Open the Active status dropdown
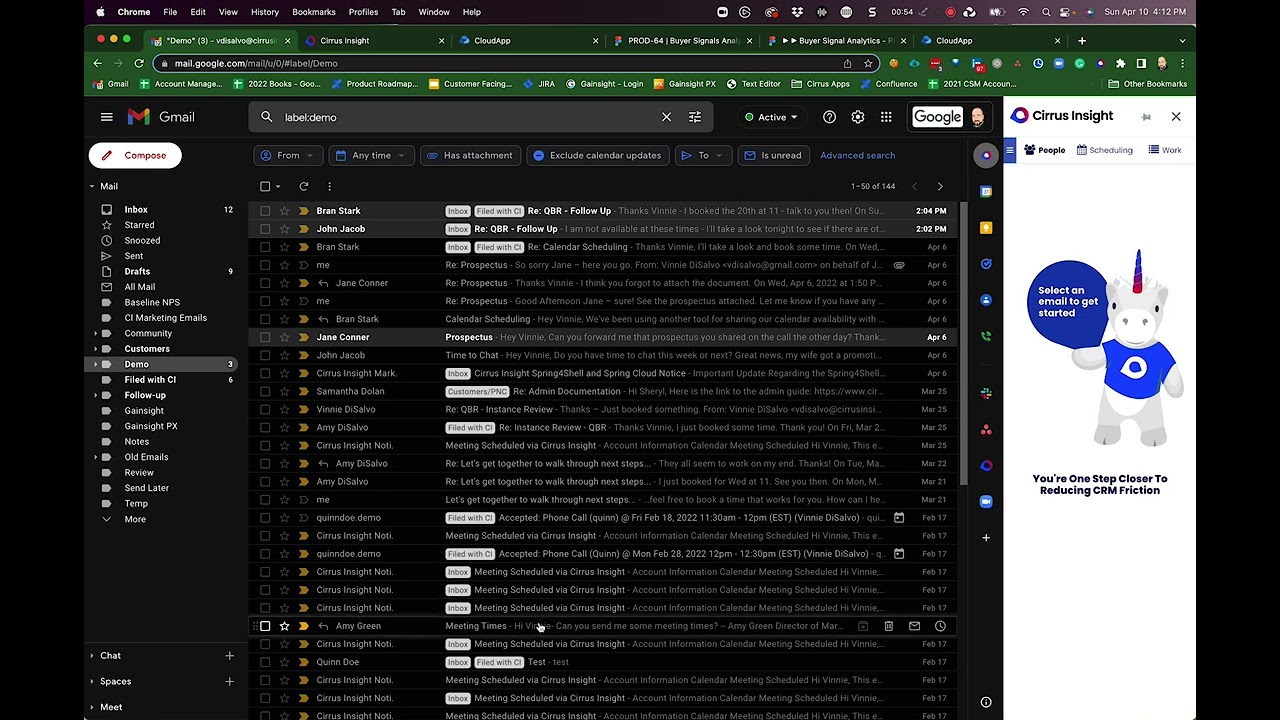The image size is (1280, 720). click(x=771, y=117)
